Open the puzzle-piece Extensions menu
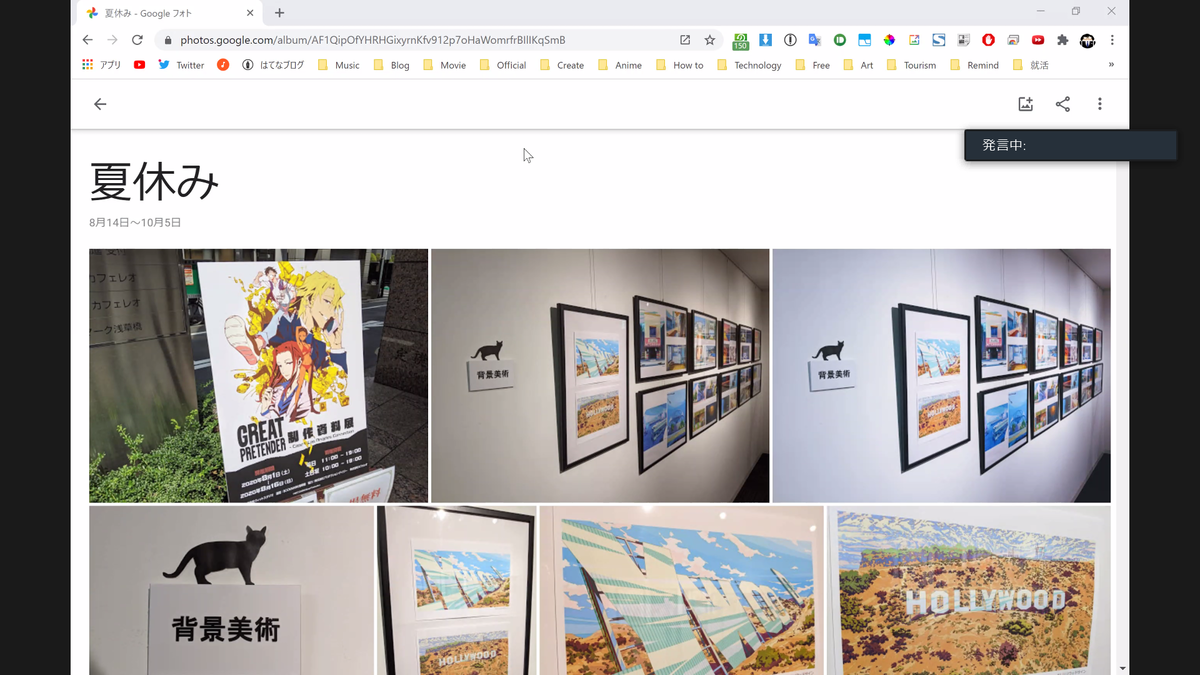1200x675 pixels. (x=1062, y=40)
